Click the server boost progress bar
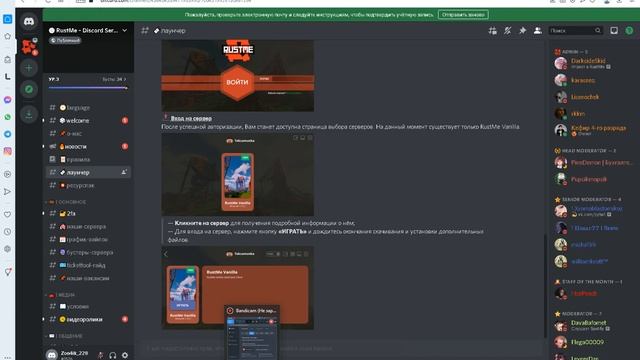The height and width of the screenshot is (360, 640). click(88, 87)
